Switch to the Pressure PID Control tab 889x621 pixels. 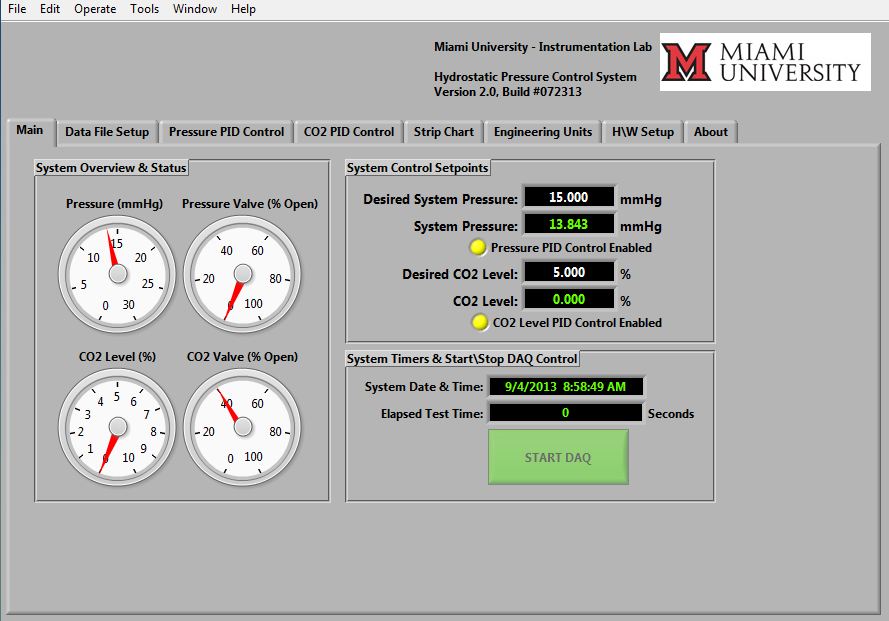pos(226,132)
